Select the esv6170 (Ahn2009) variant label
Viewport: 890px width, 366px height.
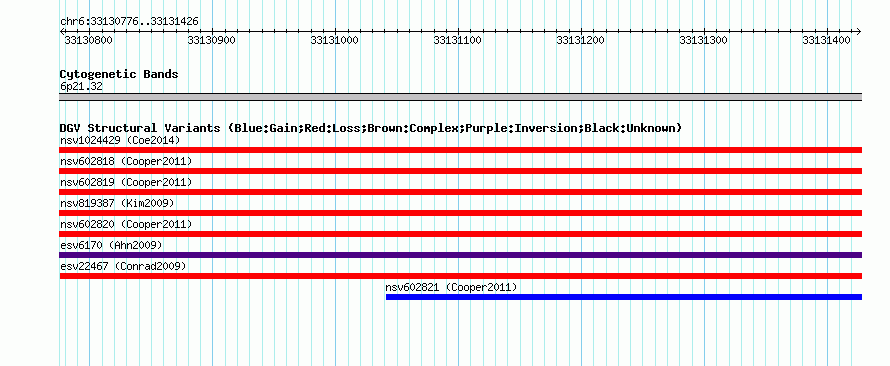coord(111,245)
